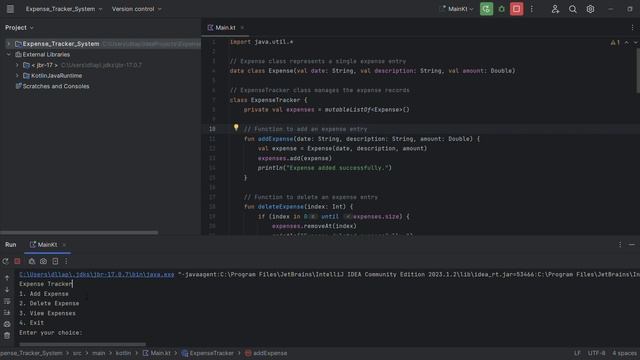The image size is (640, 360).
Task: Click the yellow intention lightbulb
Action: pyautogui.click(x=236, y=128)
